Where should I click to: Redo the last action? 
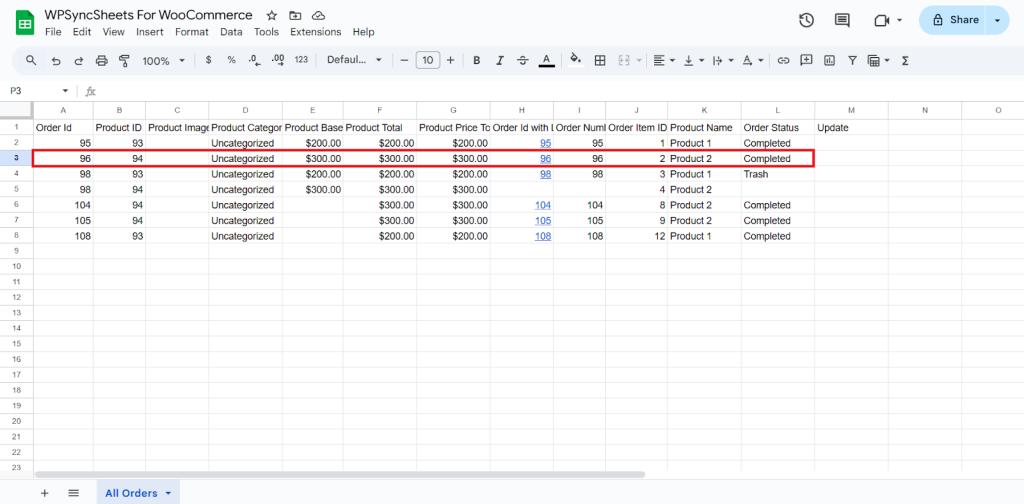78,61
